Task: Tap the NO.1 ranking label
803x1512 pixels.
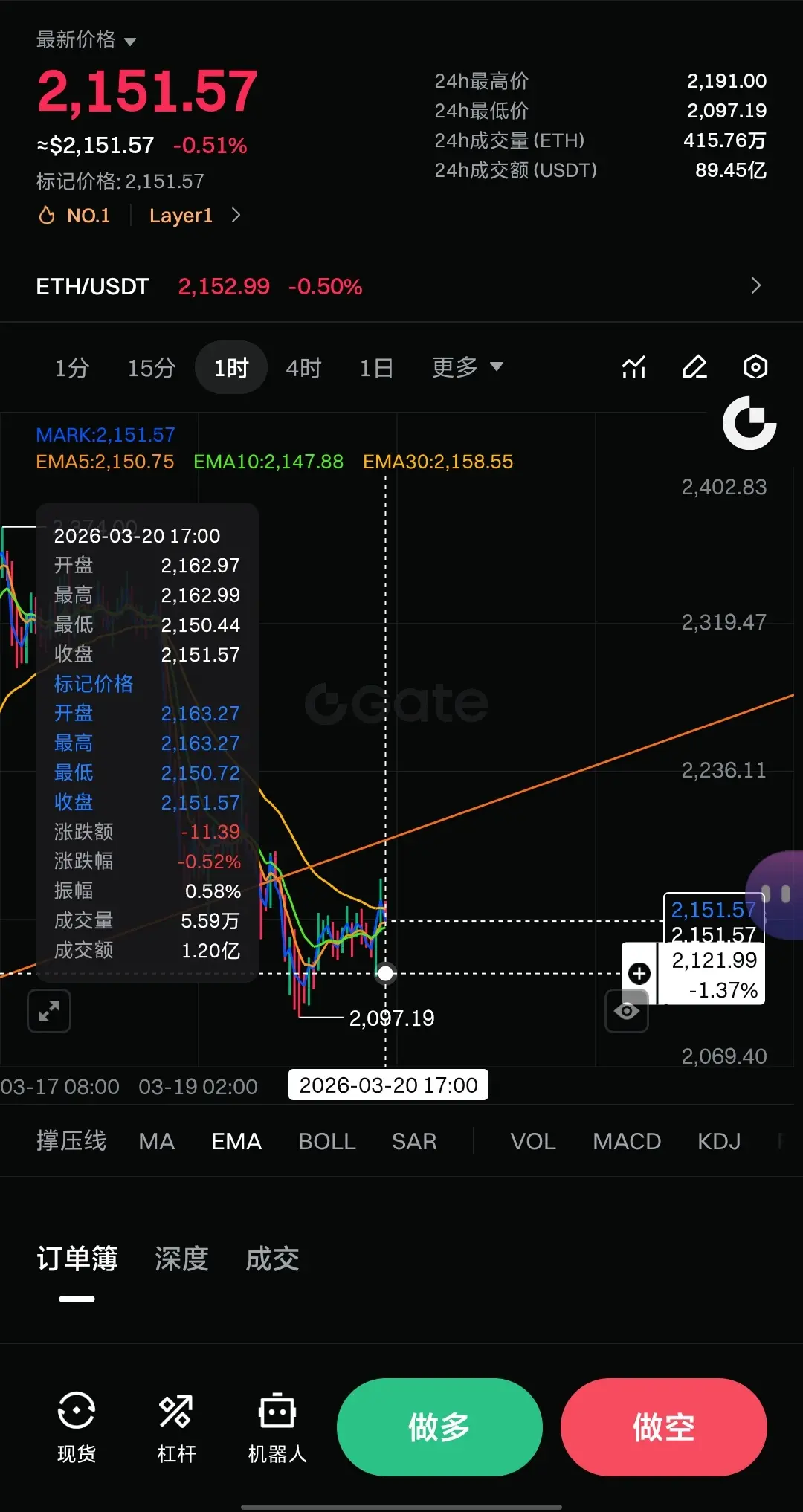Action: pyautogui.click(x=88, y=216)
